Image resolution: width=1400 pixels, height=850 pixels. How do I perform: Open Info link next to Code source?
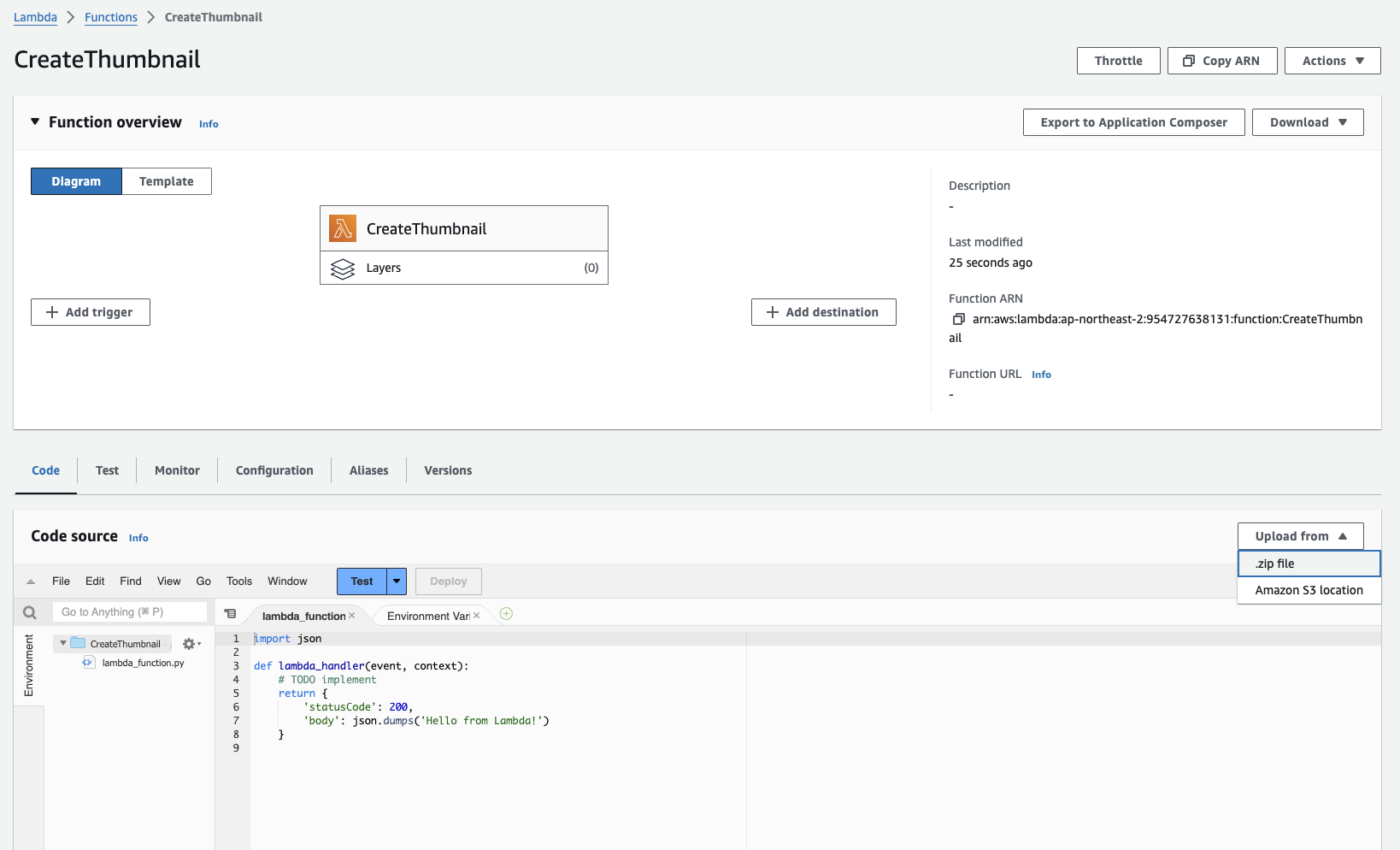click(x=138, y=538)
